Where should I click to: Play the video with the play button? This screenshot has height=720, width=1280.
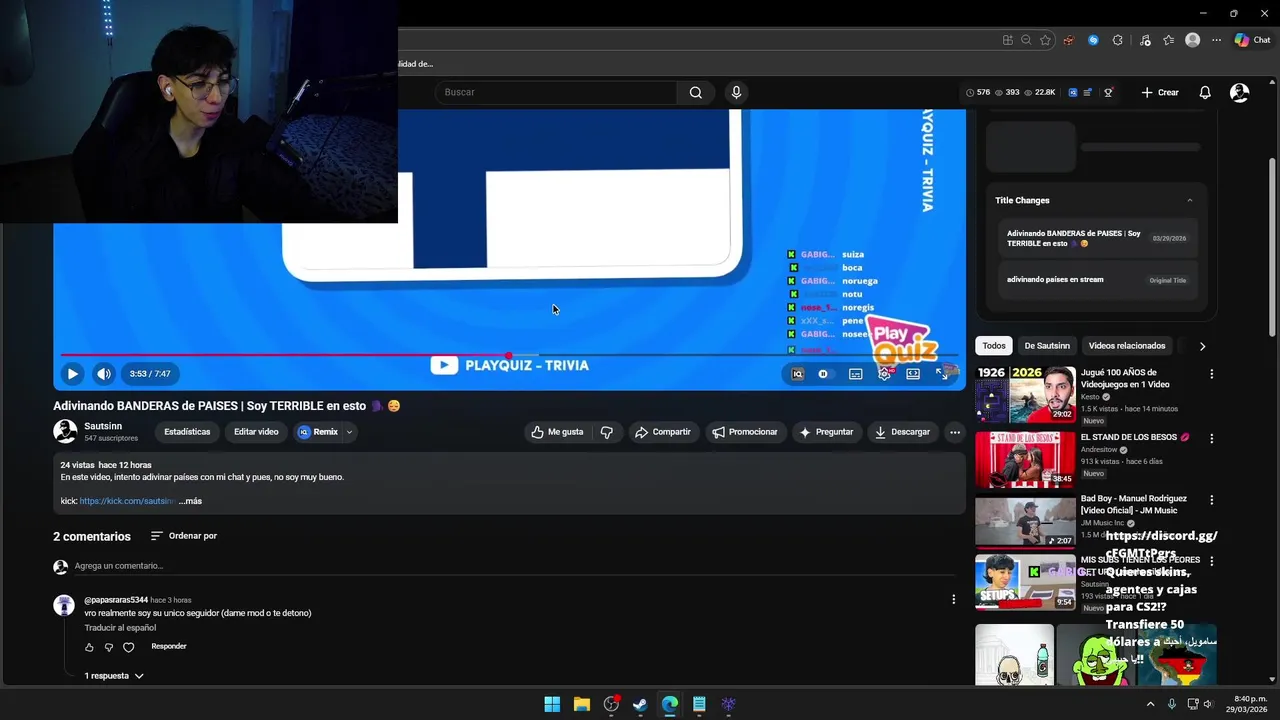coord(72,374)
